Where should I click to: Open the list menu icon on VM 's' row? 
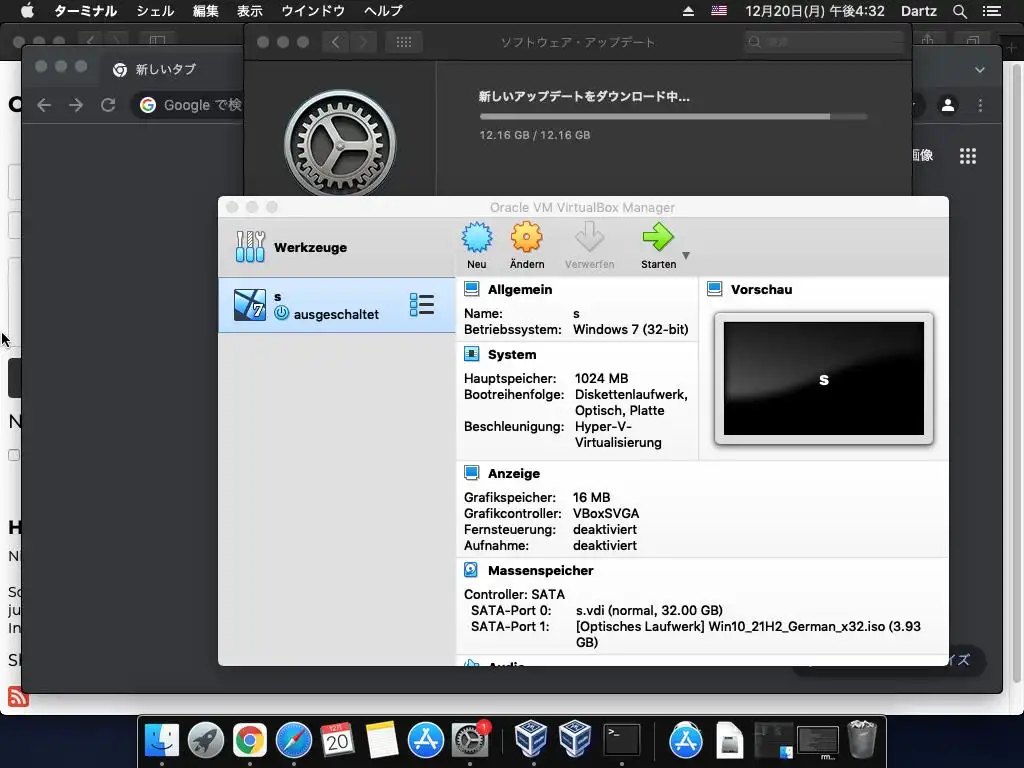422,305
